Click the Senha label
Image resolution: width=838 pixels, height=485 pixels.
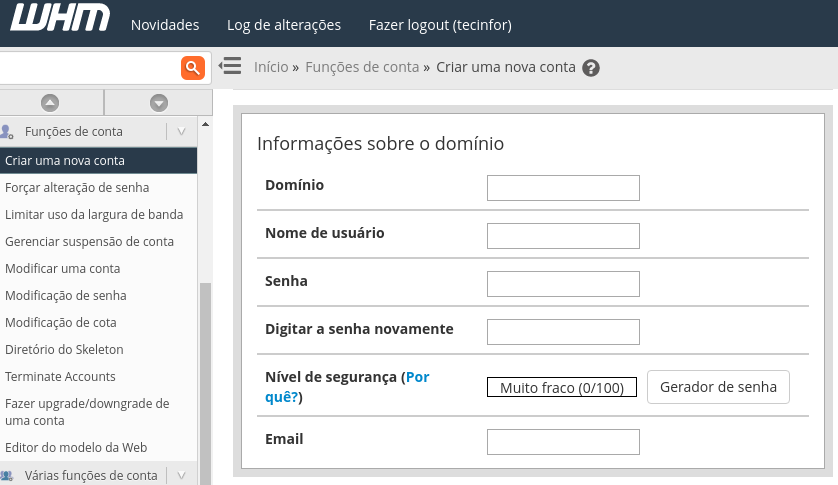pyautogui.click(x=286, y=281)
